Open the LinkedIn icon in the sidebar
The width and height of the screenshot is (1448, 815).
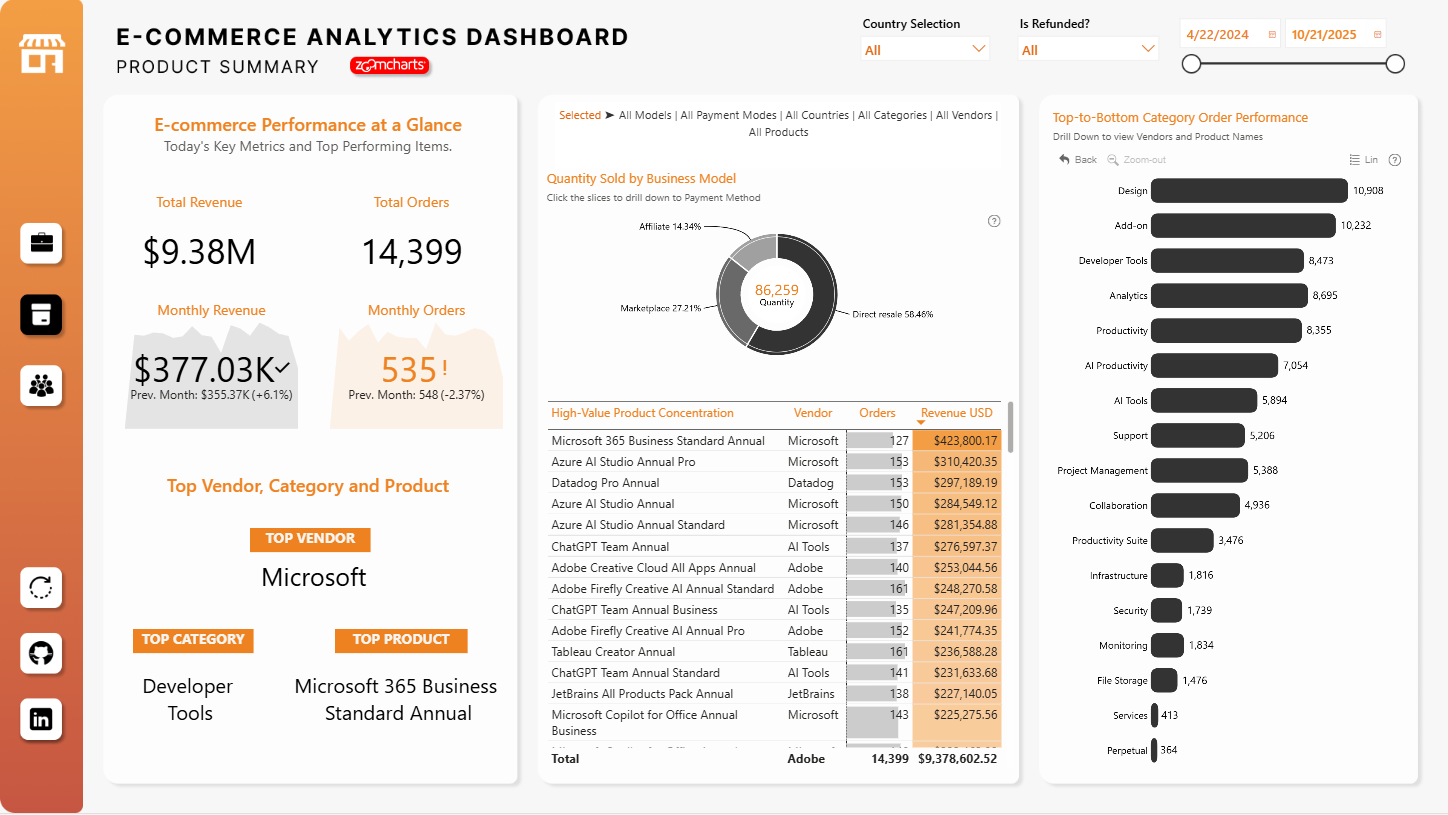tap(41, 719)
